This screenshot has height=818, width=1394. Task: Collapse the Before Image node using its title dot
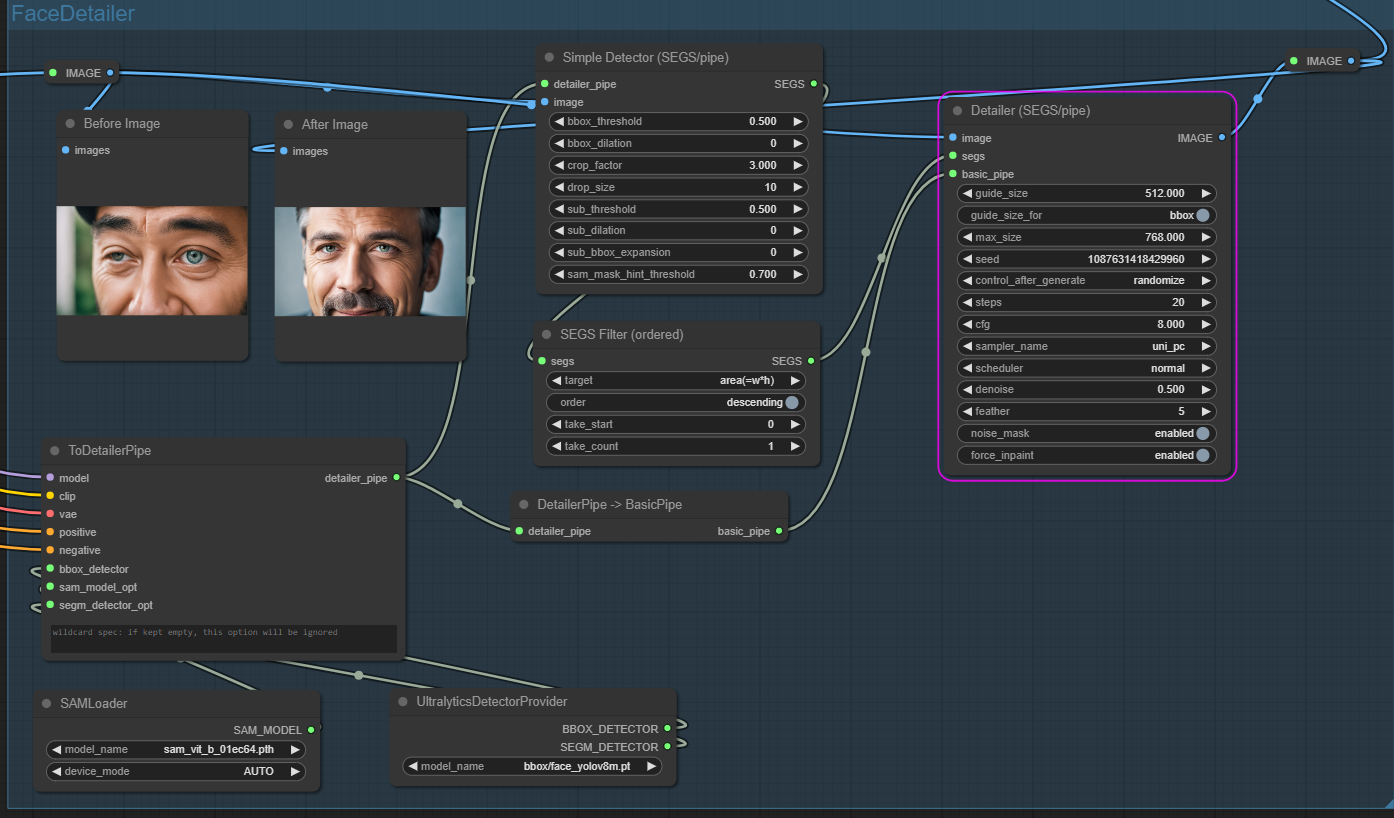(x=70, y=124)
